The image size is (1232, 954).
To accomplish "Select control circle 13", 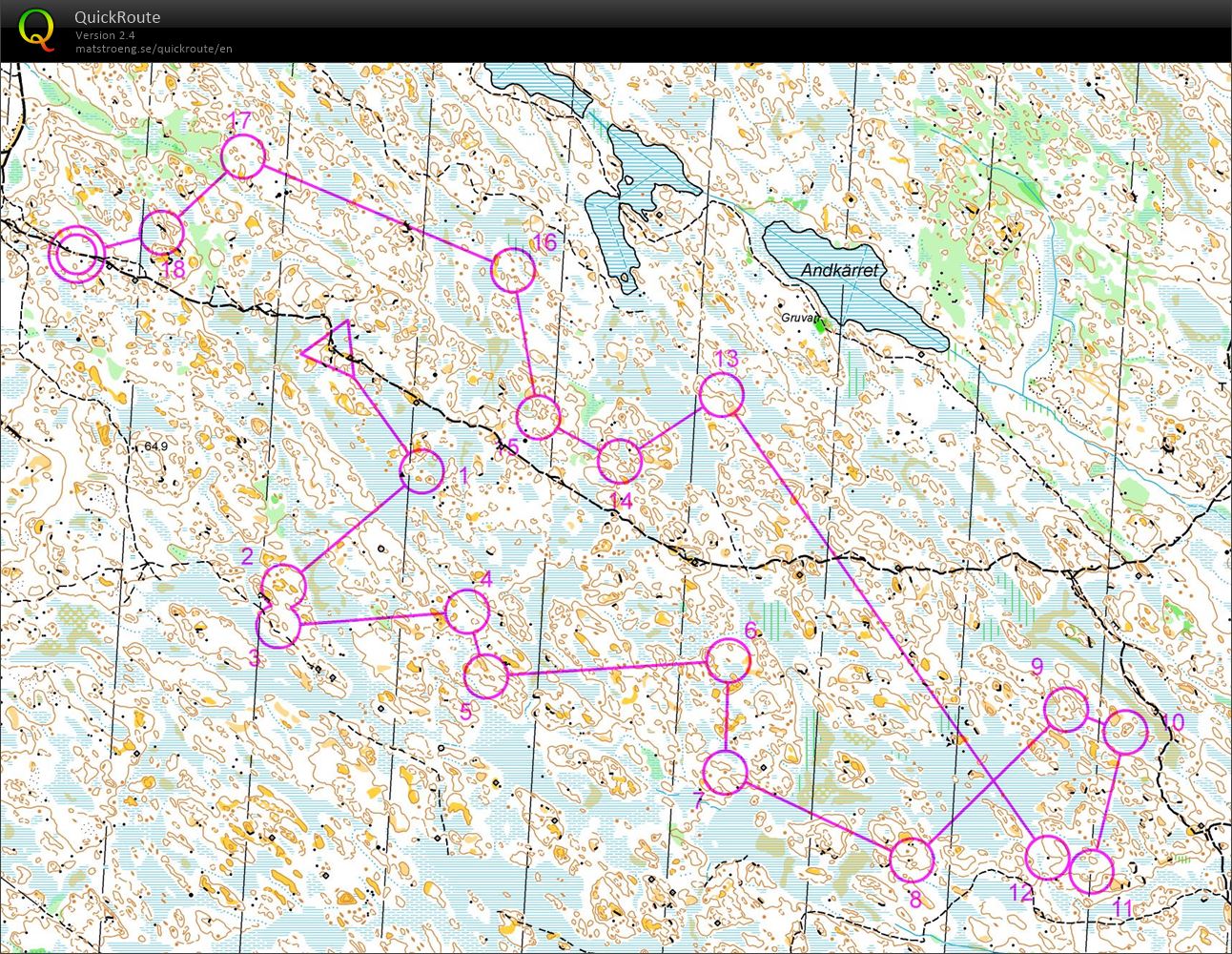I will pyautogui.click(x=722, y=394).
